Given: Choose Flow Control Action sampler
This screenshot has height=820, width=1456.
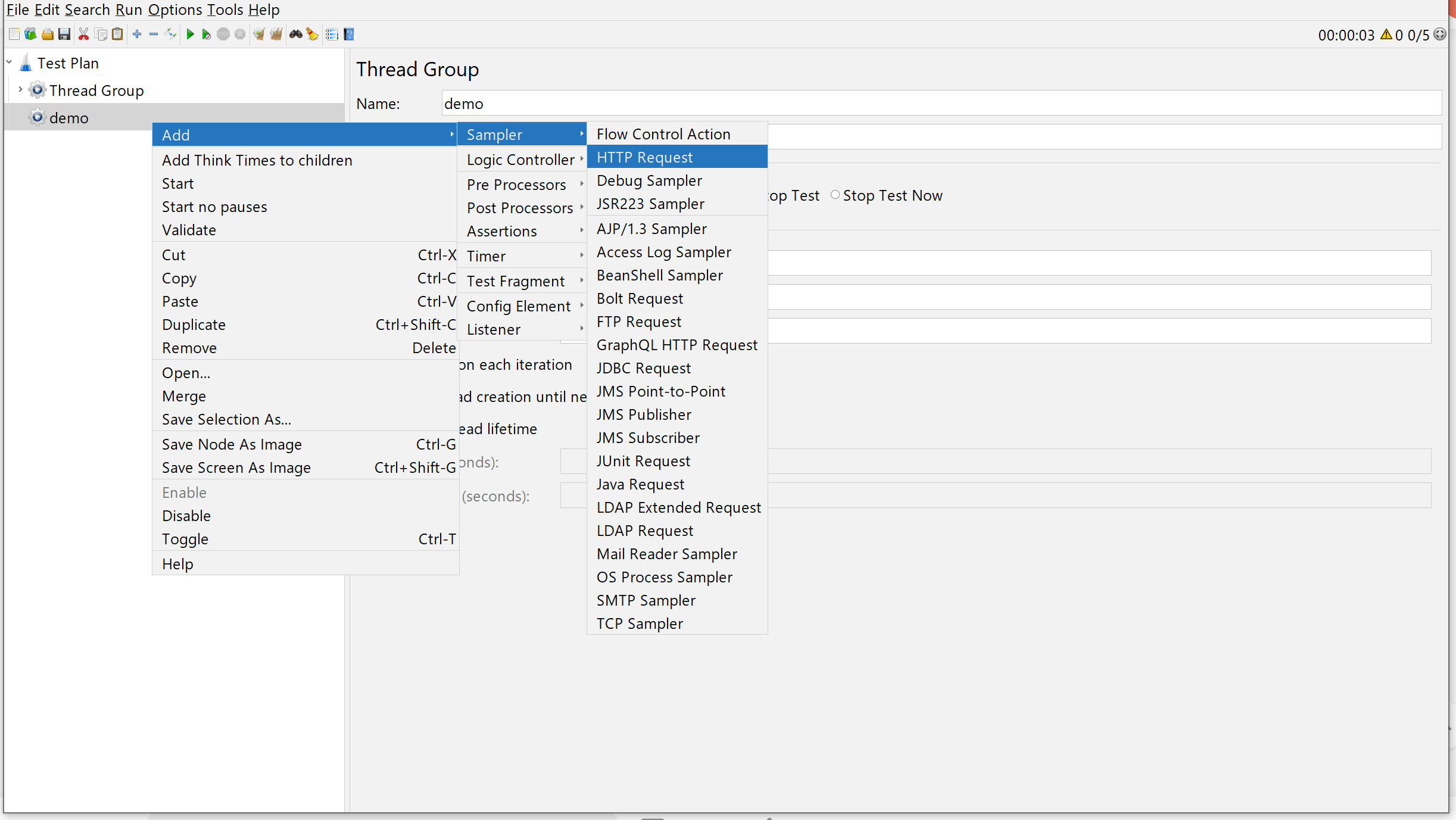Looking at the screenshot, I should (677, 134).
